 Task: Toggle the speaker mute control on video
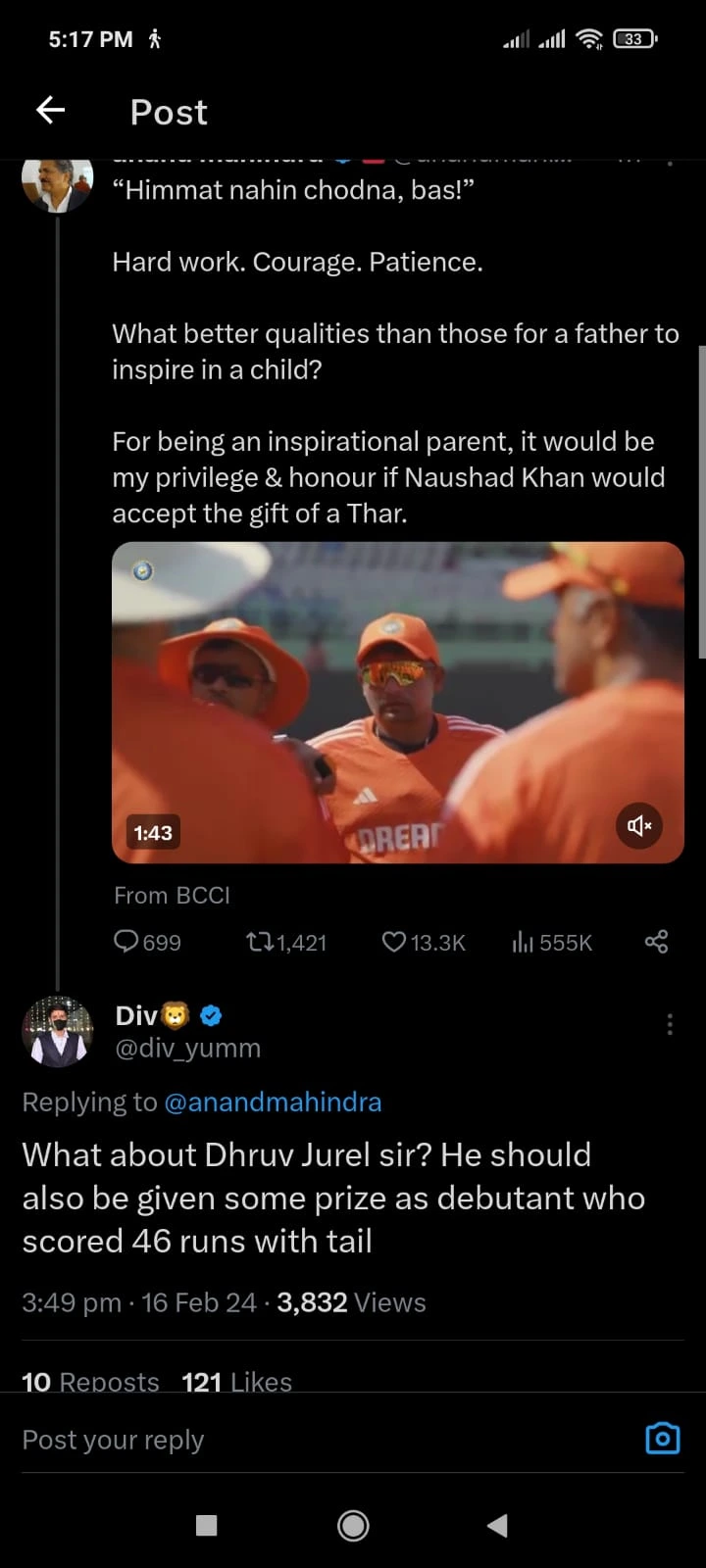pyautogui.click(x=638, y=826)
